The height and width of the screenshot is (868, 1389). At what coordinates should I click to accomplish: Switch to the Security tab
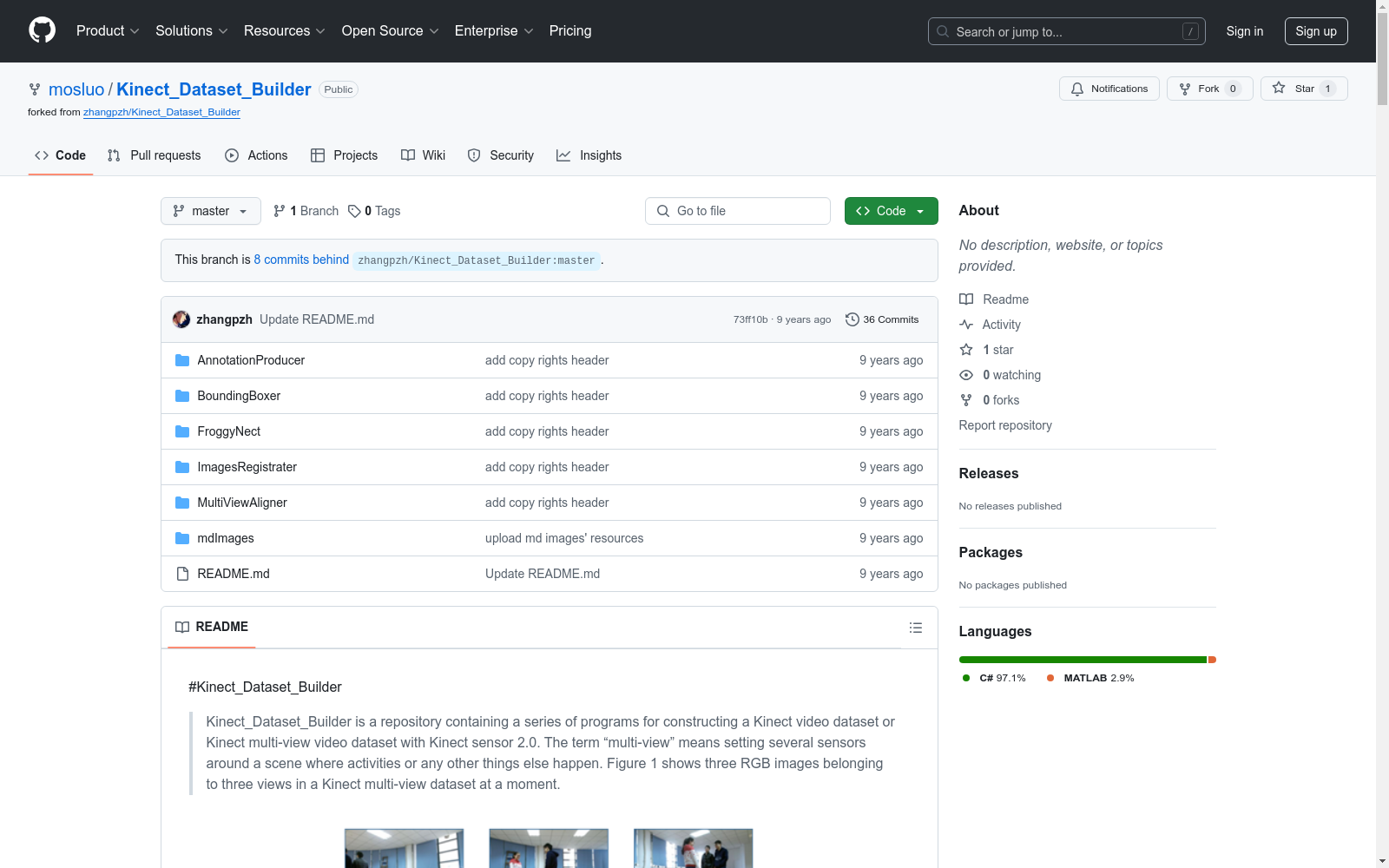click(501, 155)
